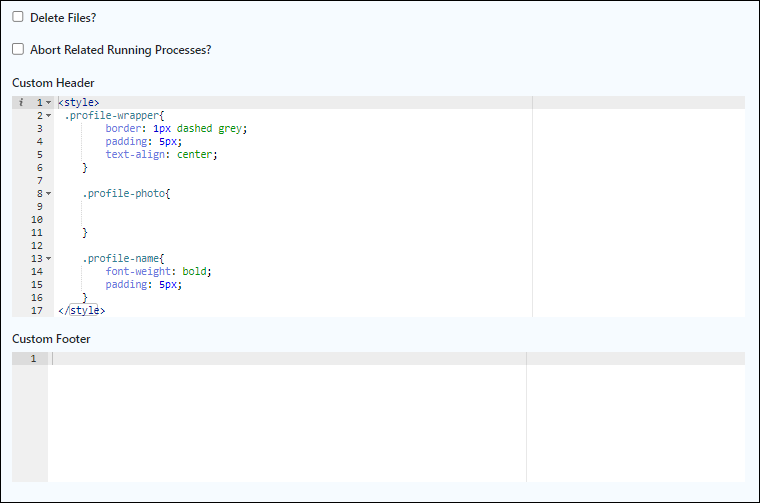This screenshot has height=503, width=760.
Task: Select line number 17 in the header gutter
Action: point(37,311)
